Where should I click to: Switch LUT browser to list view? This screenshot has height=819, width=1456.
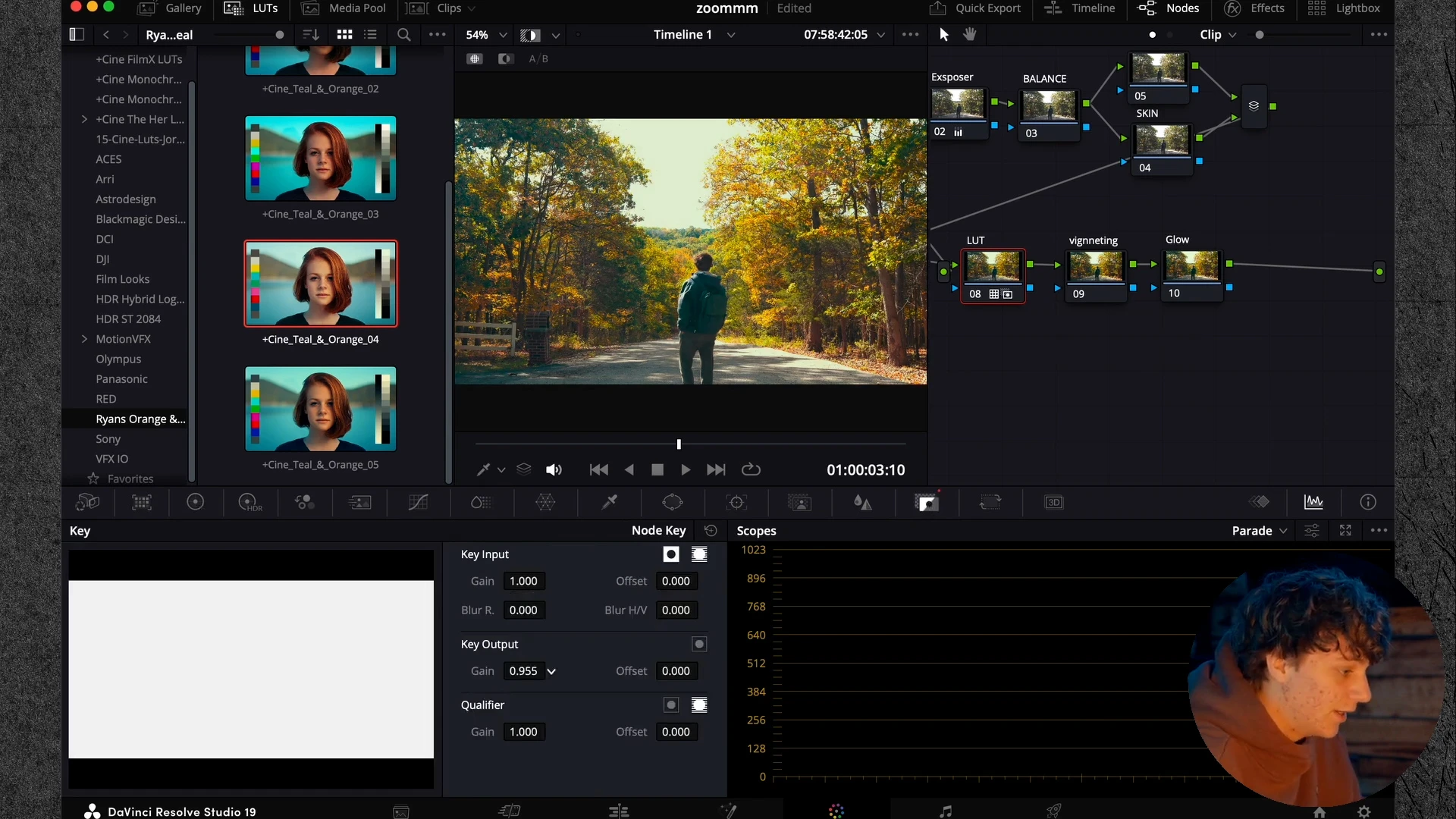pos(370,35)
